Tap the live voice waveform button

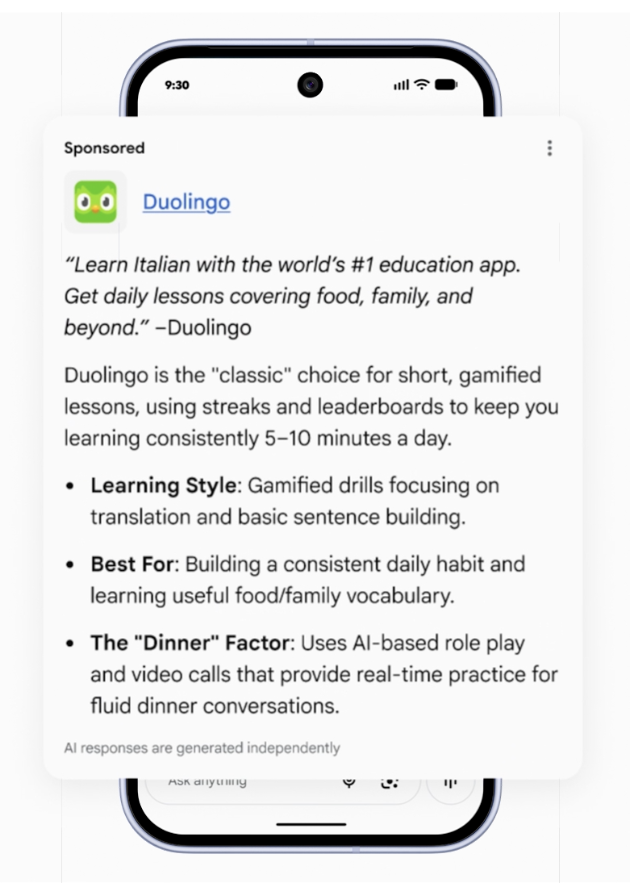pos(450,783)
